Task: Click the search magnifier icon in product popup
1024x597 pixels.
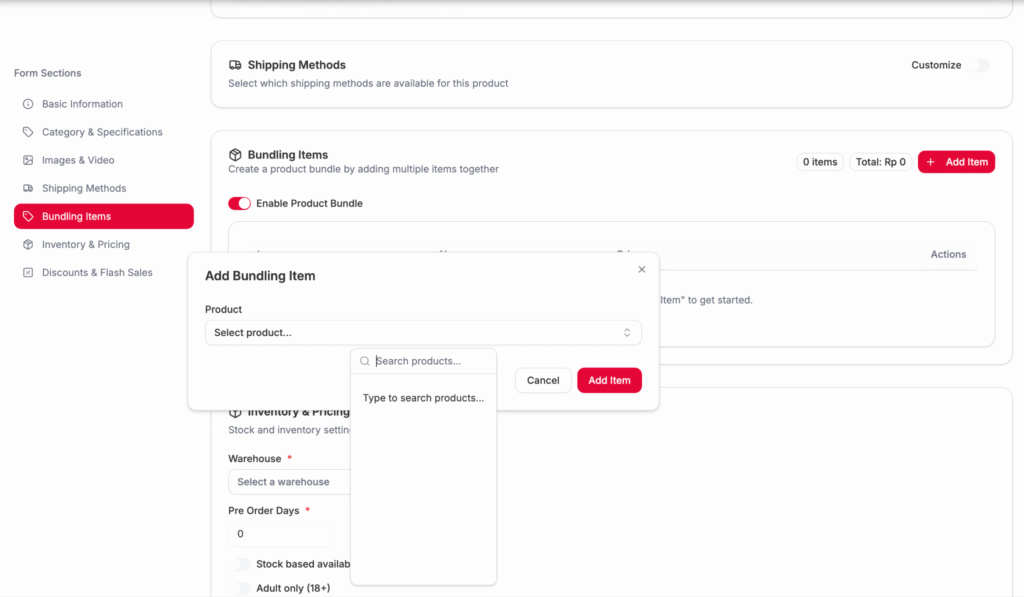Action: point(365,361)
